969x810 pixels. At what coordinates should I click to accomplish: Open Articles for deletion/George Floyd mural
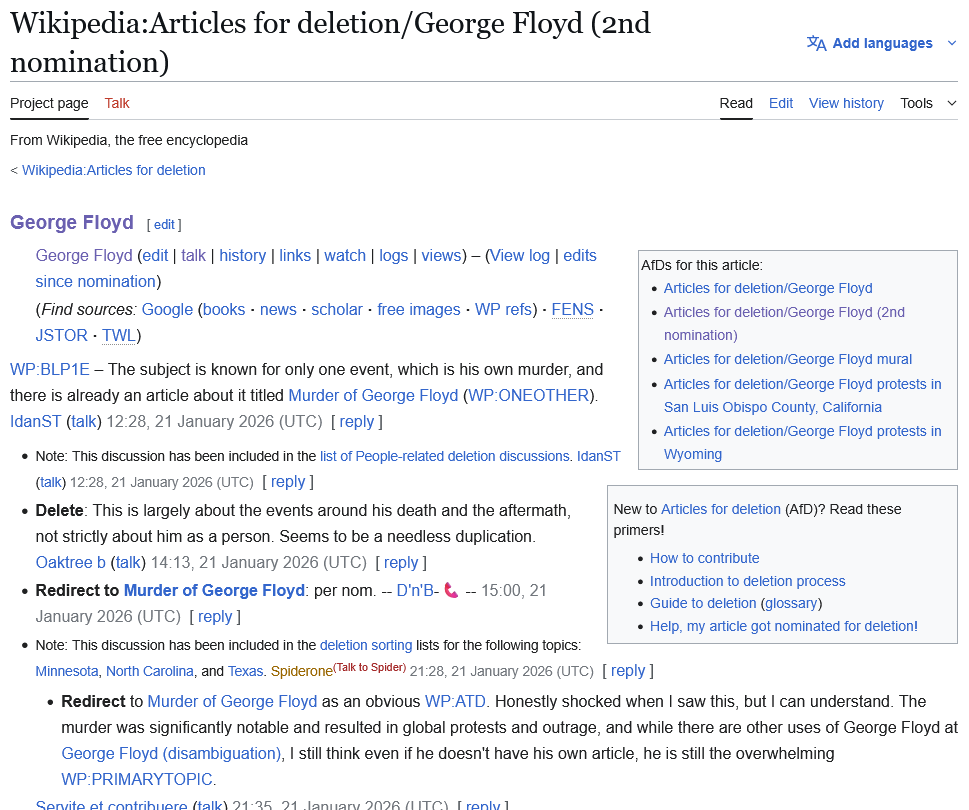788,360
